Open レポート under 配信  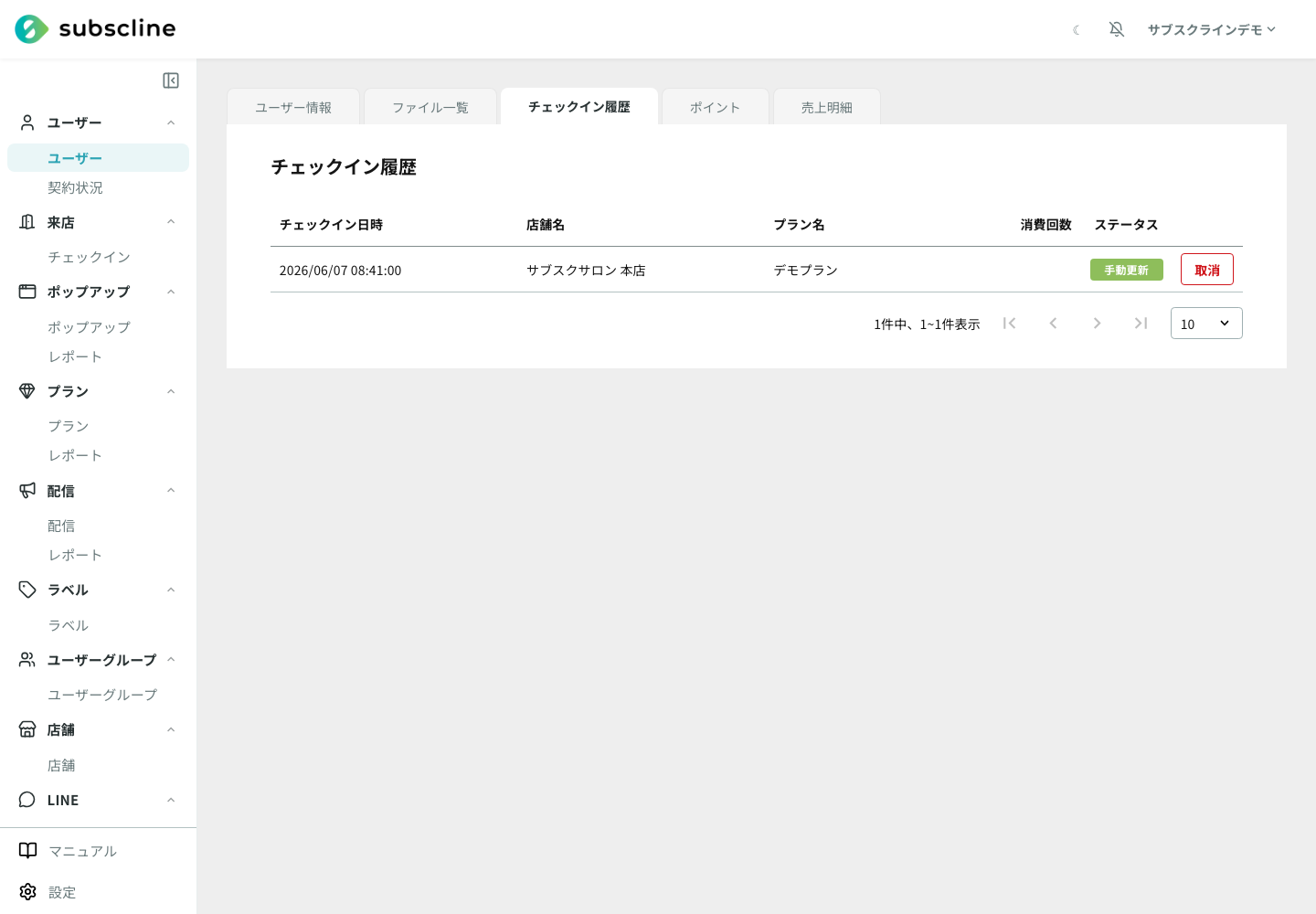(x=75, y=555)
